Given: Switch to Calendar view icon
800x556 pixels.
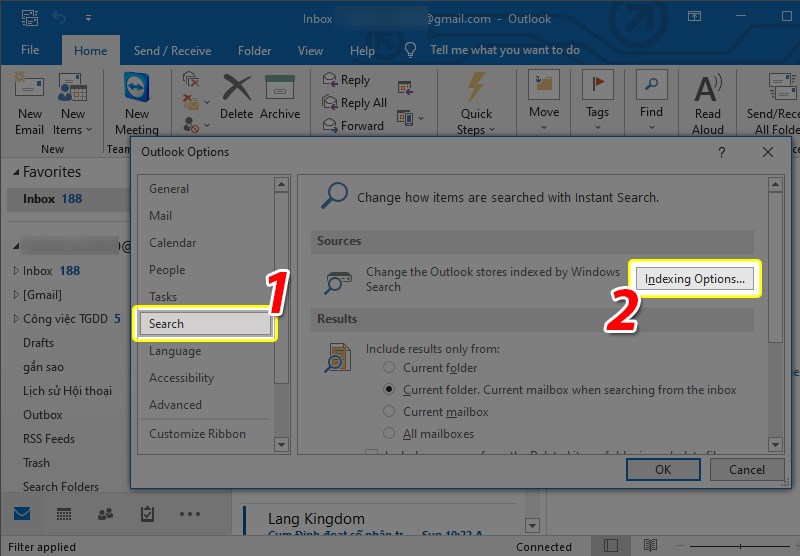Looking at the screenshot, I should [64, 514].
